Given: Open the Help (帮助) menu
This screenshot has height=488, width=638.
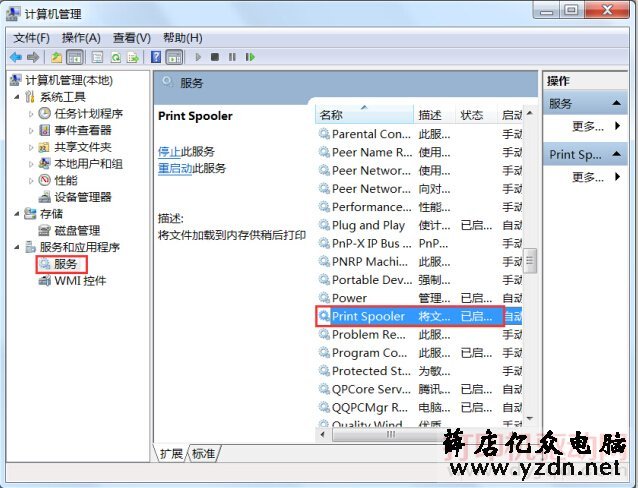Looking at the screenshot, I should [x=183, y=38].
